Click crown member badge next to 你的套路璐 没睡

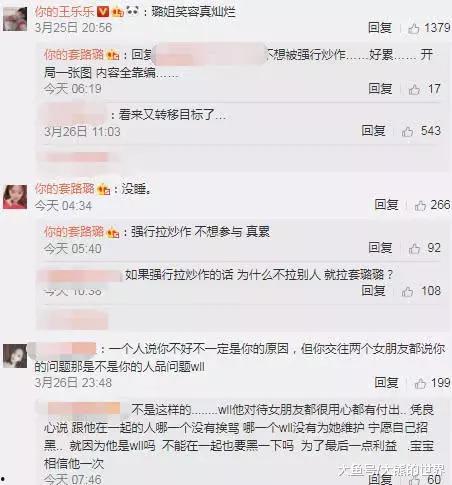click(x=104, y=190)
